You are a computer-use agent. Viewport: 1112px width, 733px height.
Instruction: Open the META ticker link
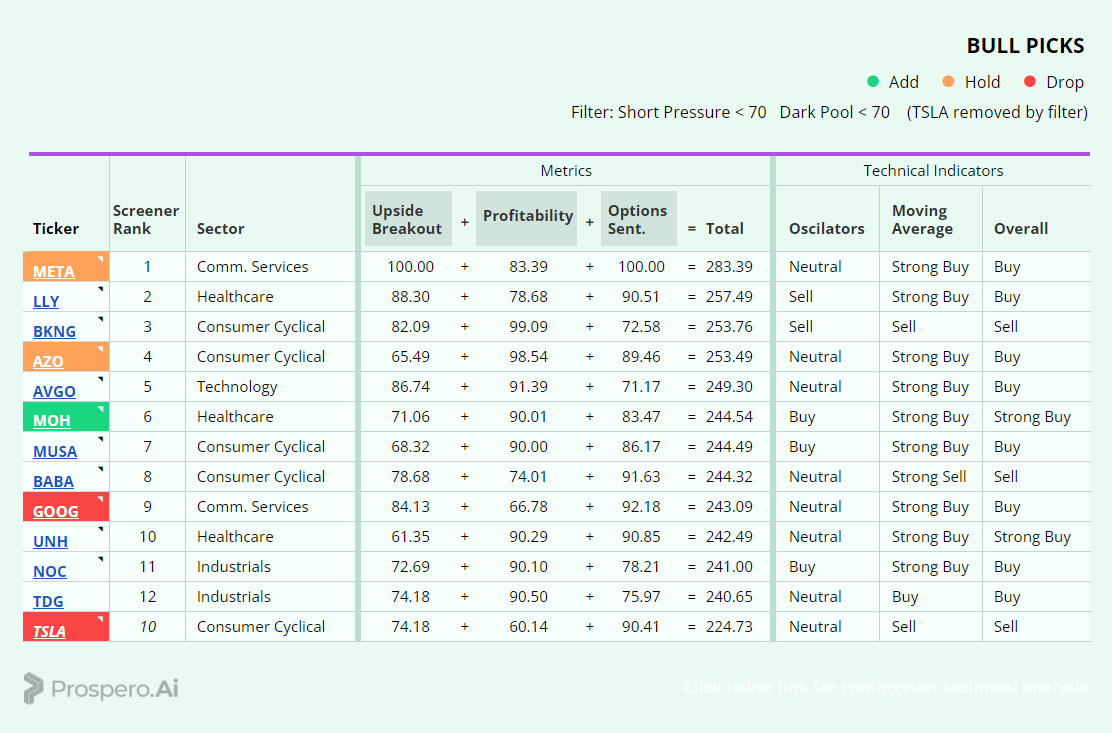pos(54,272)
